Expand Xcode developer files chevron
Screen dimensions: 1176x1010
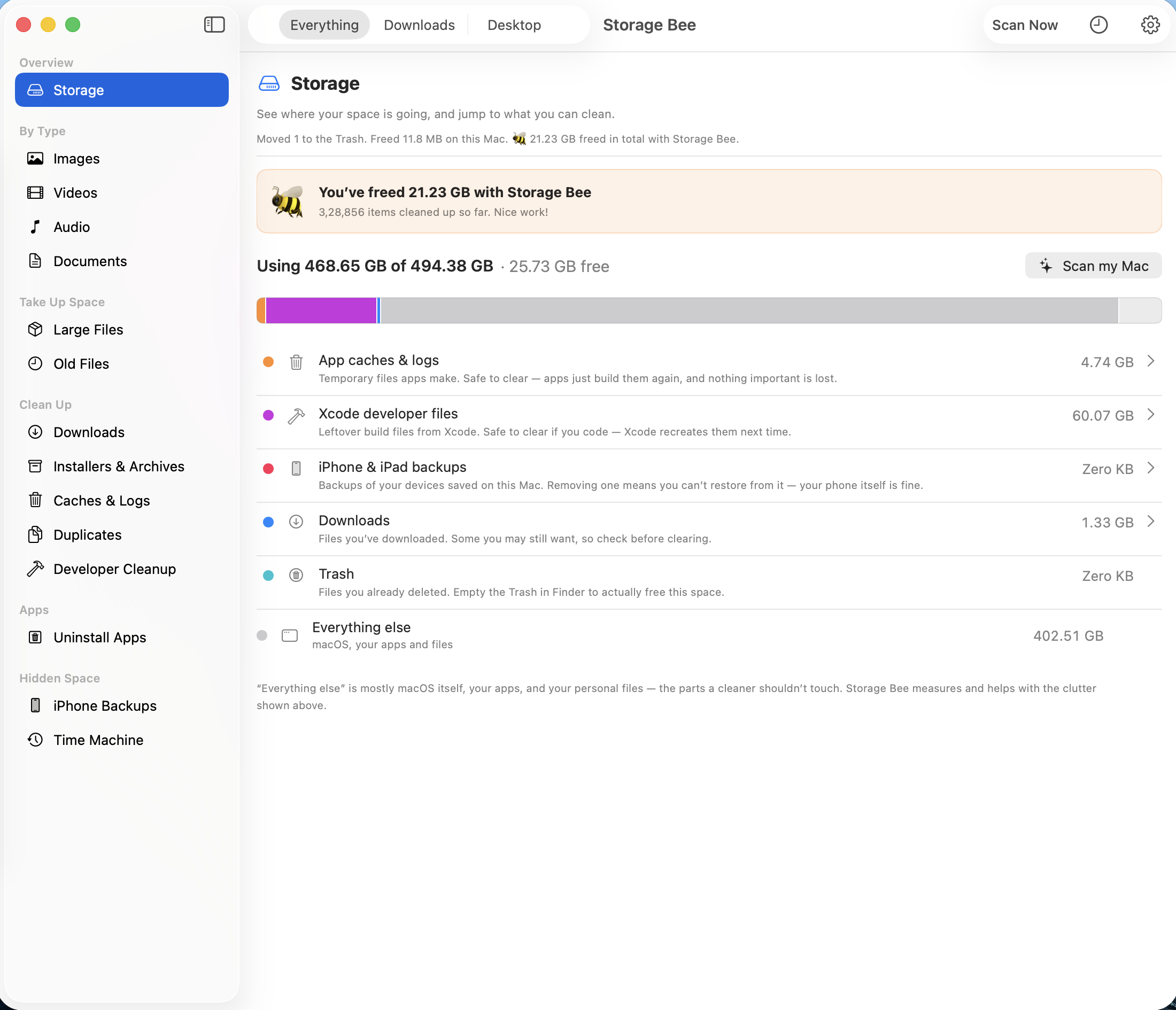click(1150, 415)
